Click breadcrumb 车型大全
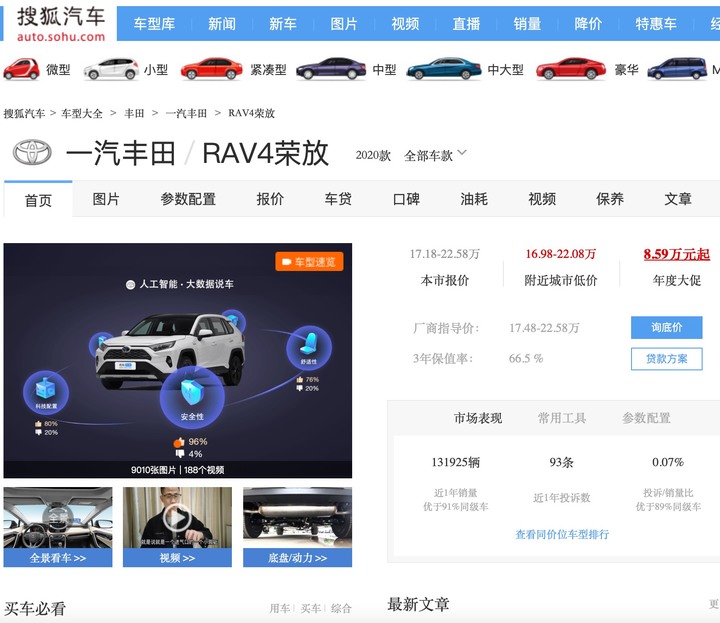Screen dimensions: 720x623 point(82,113)
